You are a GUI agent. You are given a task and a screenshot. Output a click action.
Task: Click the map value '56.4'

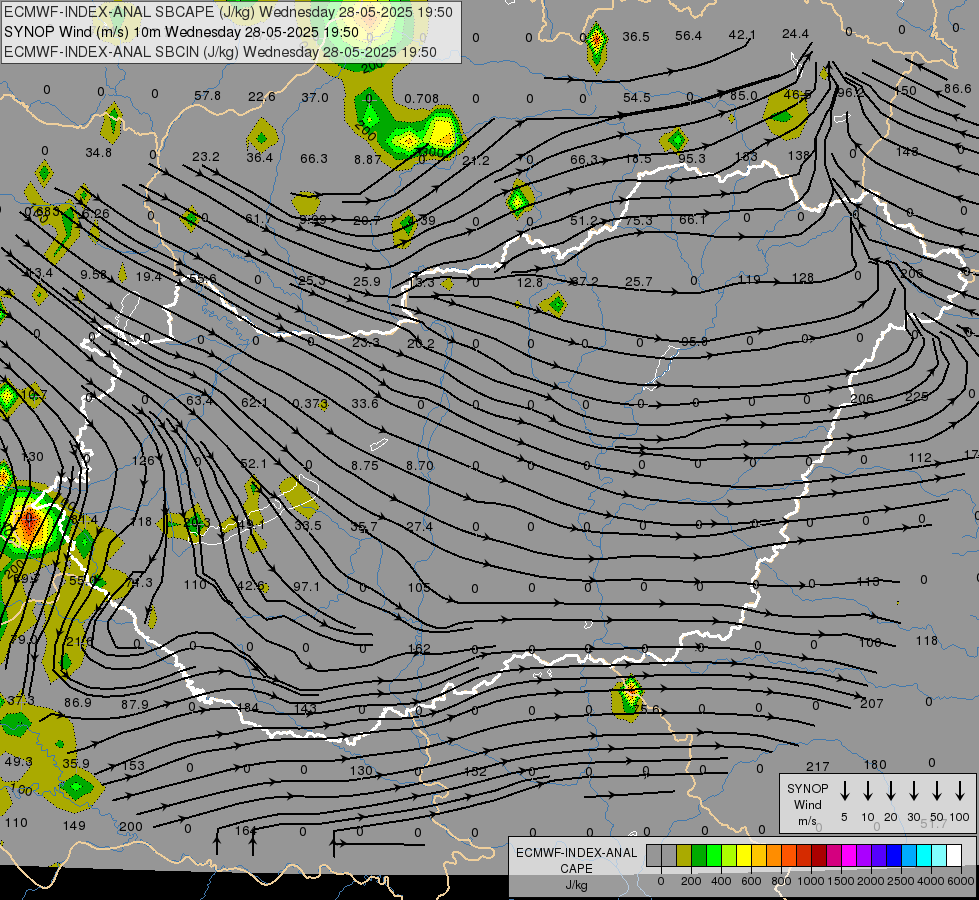click(689, 36)
